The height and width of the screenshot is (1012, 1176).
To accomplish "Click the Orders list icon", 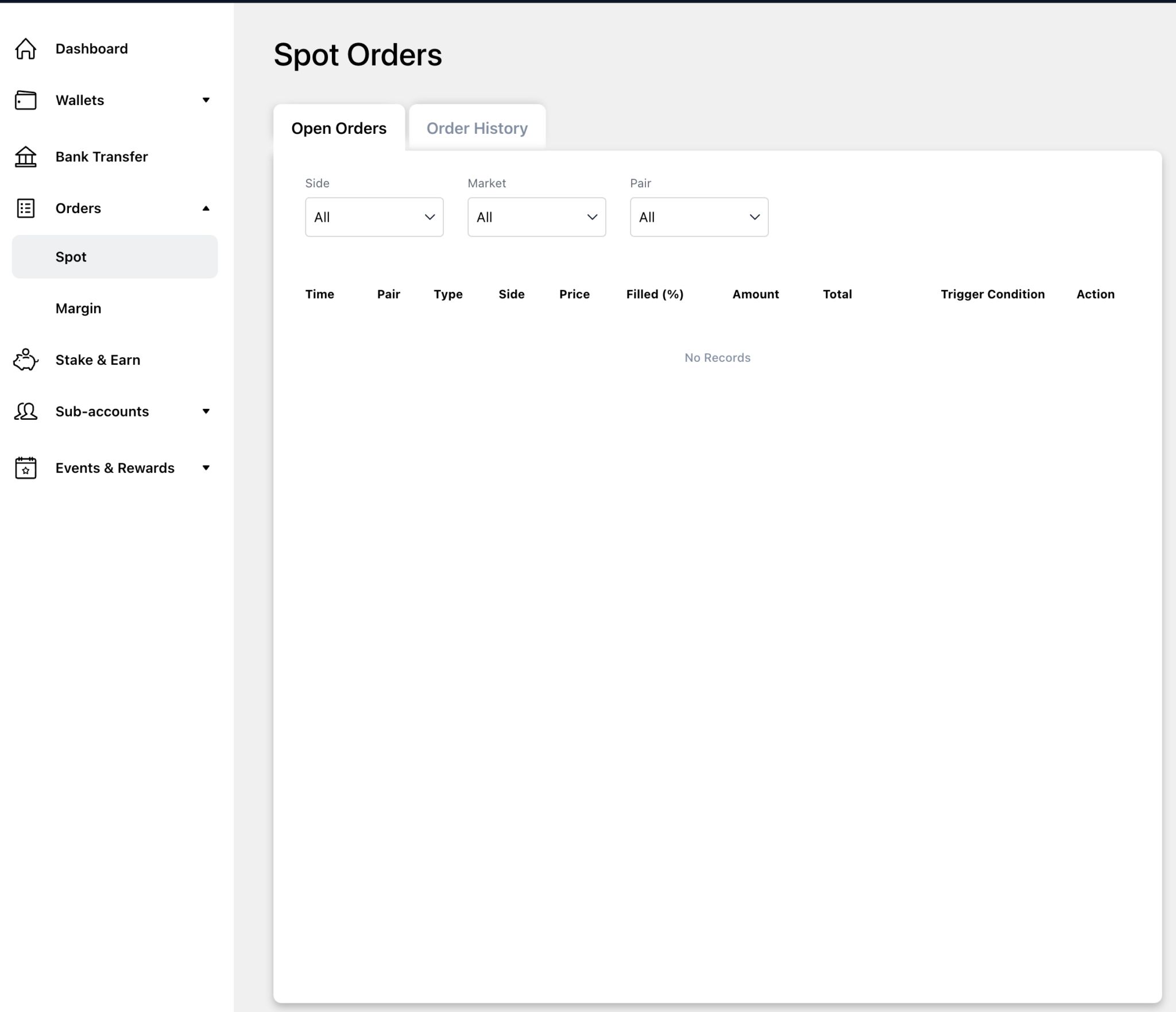I will click(x=25, y=208).
